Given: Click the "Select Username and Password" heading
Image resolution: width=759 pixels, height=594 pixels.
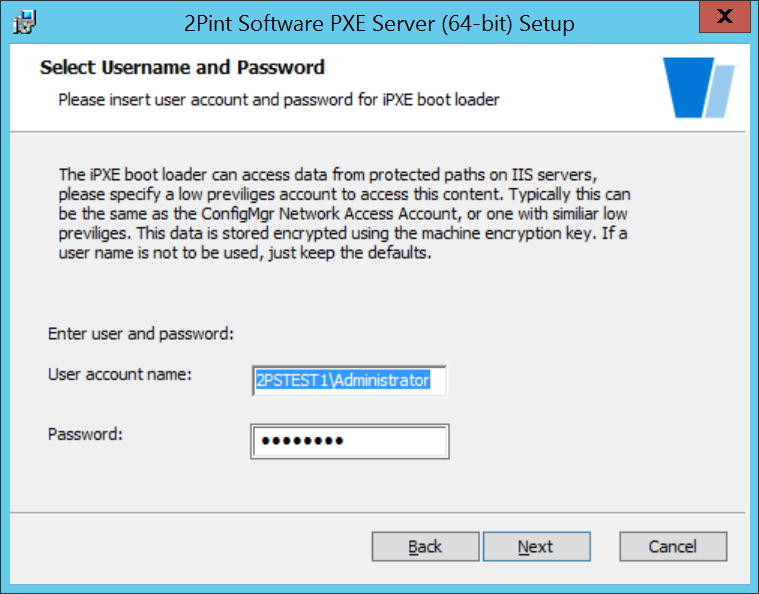Looking at the screenshot, I should [x=182, y=67].
